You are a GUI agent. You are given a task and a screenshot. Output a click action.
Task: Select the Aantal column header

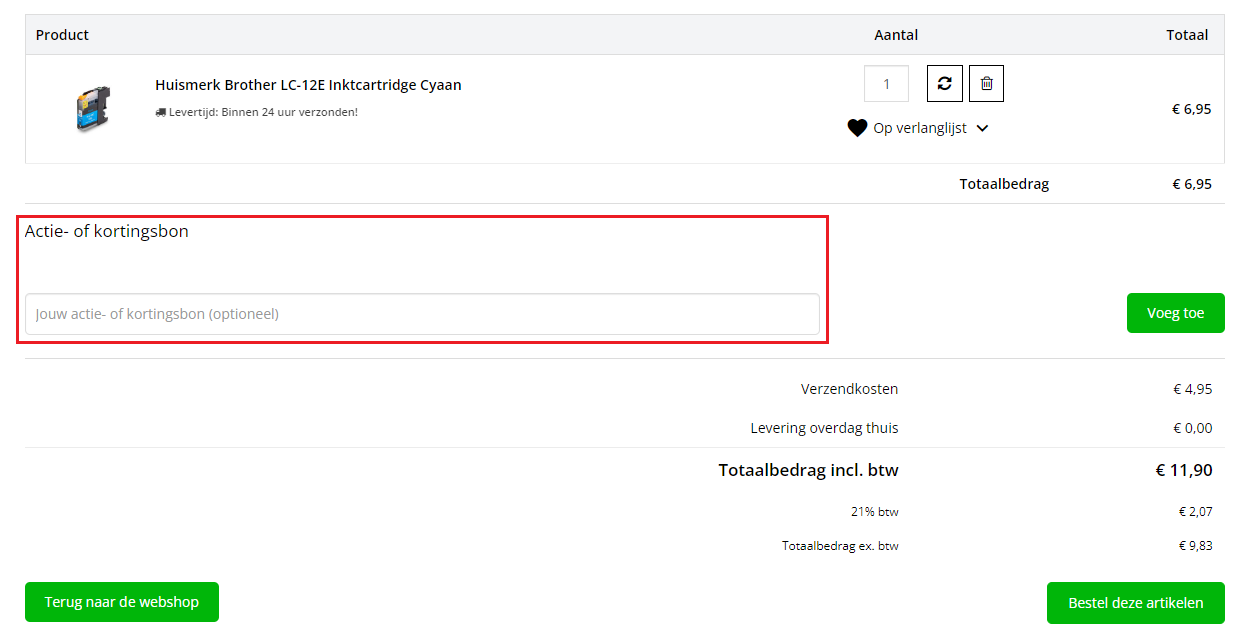(x=896, y=35)
